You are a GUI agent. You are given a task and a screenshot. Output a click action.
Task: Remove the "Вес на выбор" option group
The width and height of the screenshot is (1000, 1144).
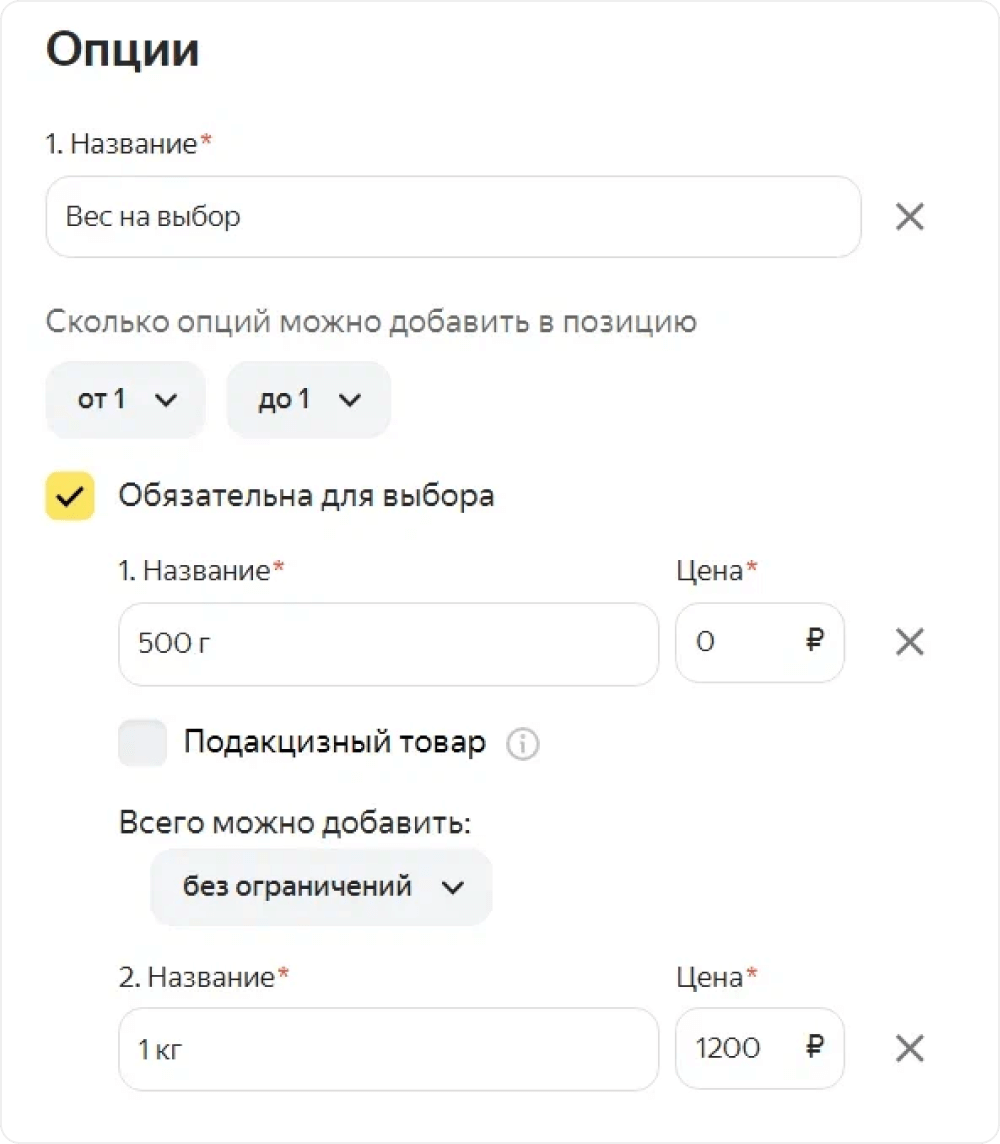click(x=909, y=217)
